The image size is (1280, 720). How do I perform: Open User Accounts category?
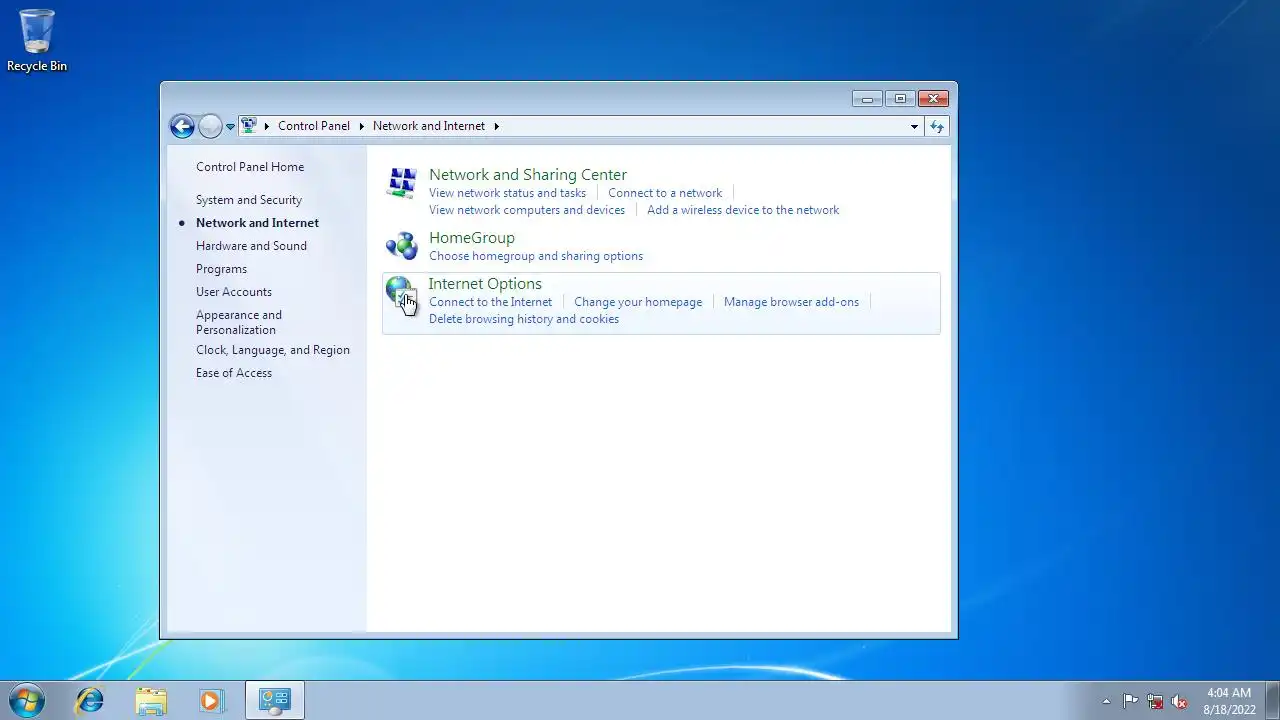tap(234, 292)
